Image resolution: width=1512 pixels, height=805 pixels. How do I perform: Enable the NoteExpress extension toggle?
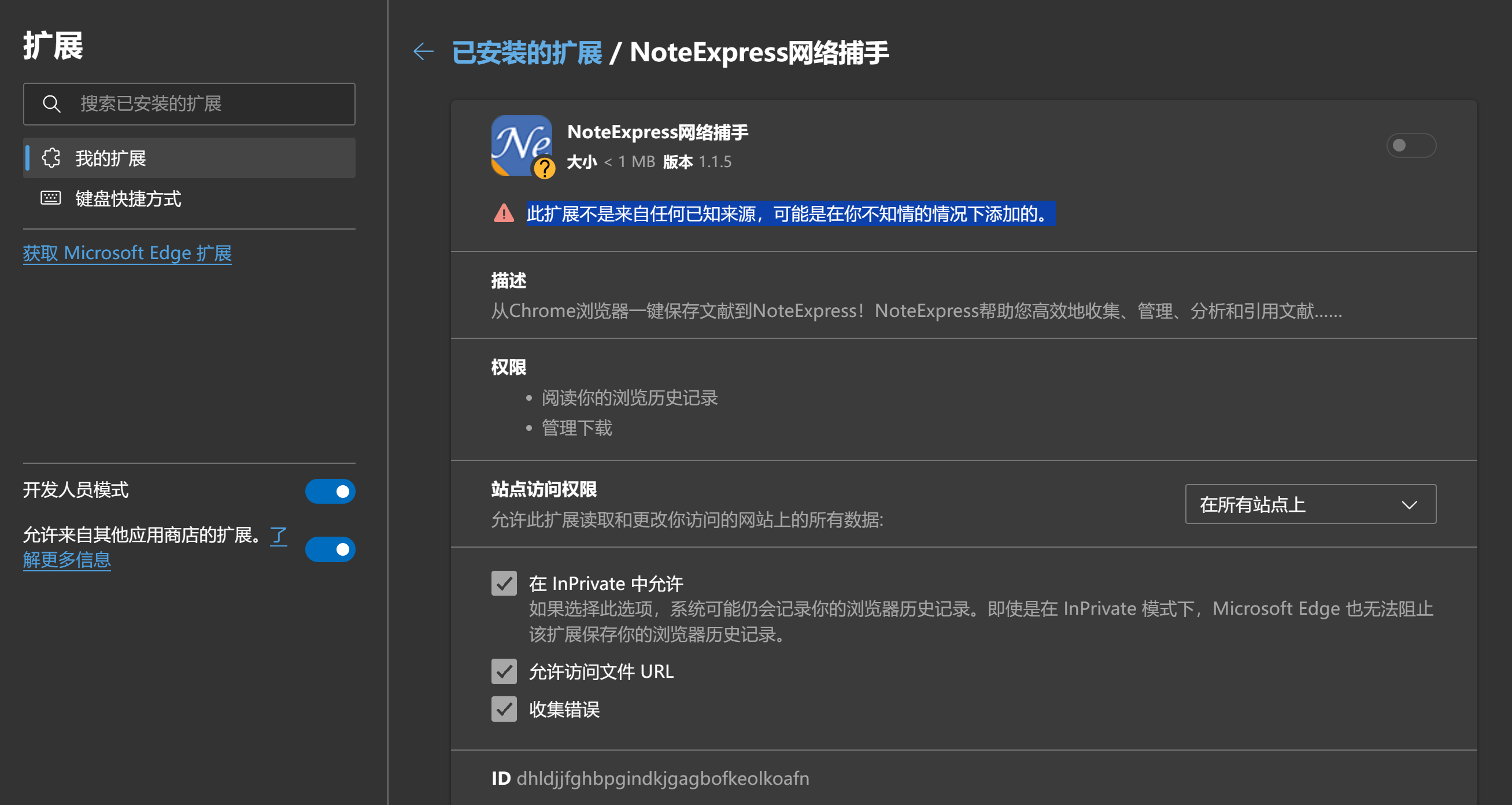coord(1410,145)
